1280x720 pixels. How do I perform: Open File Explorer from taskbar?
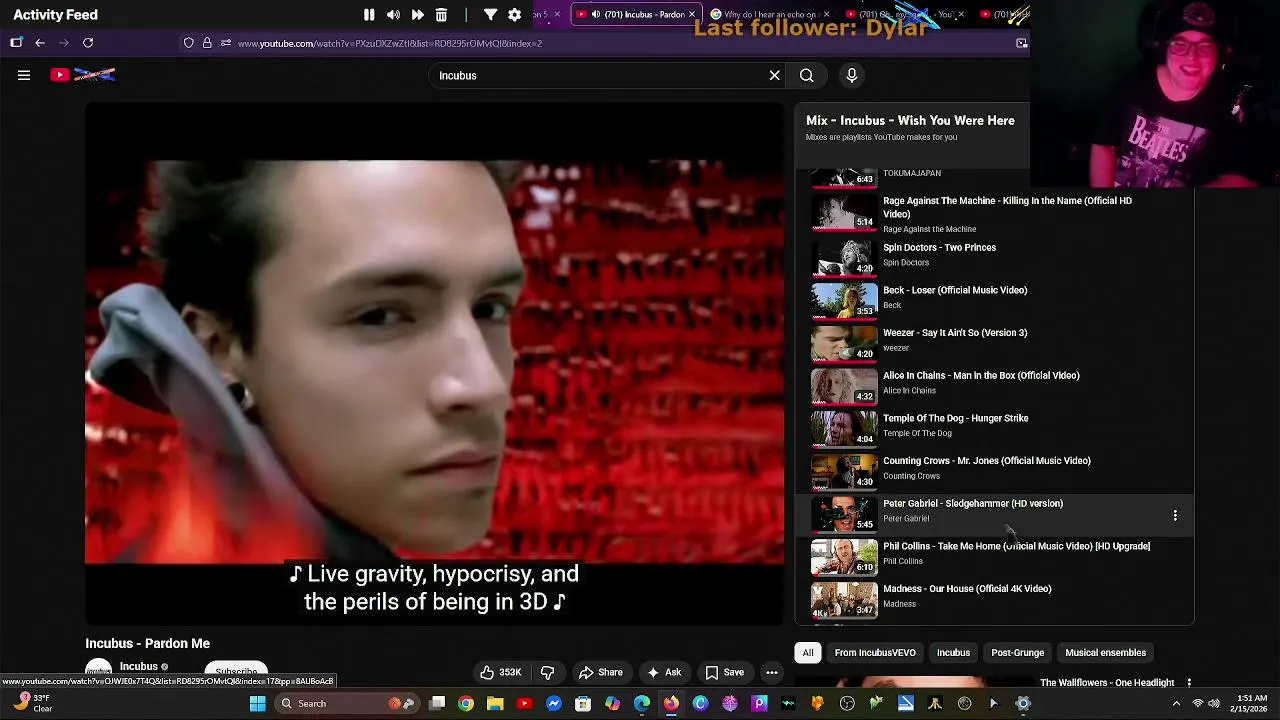tap(495, 703)
